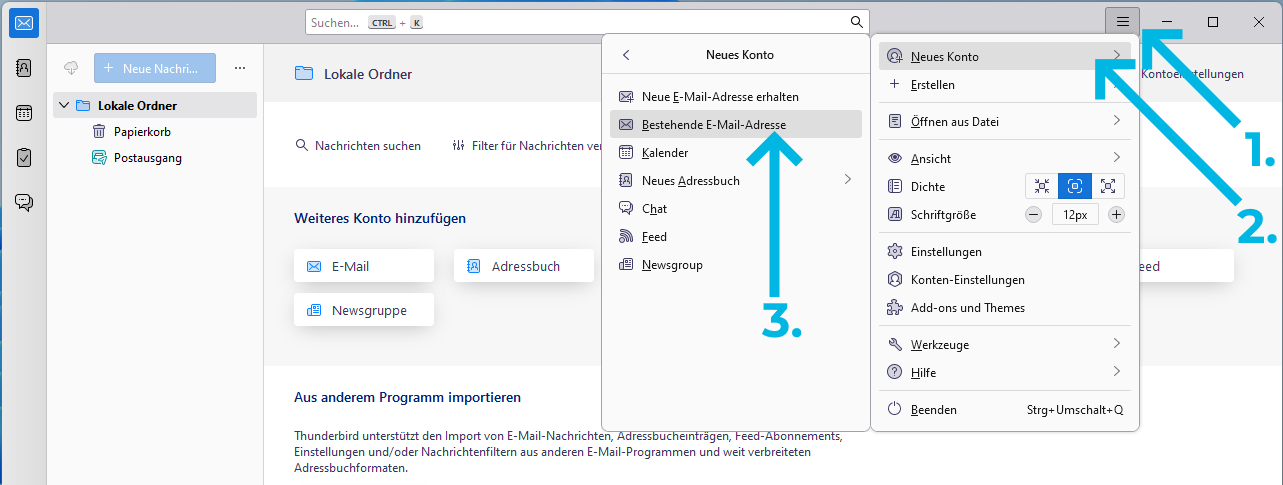Open the Calendar sidebar icon

[23, 113]
